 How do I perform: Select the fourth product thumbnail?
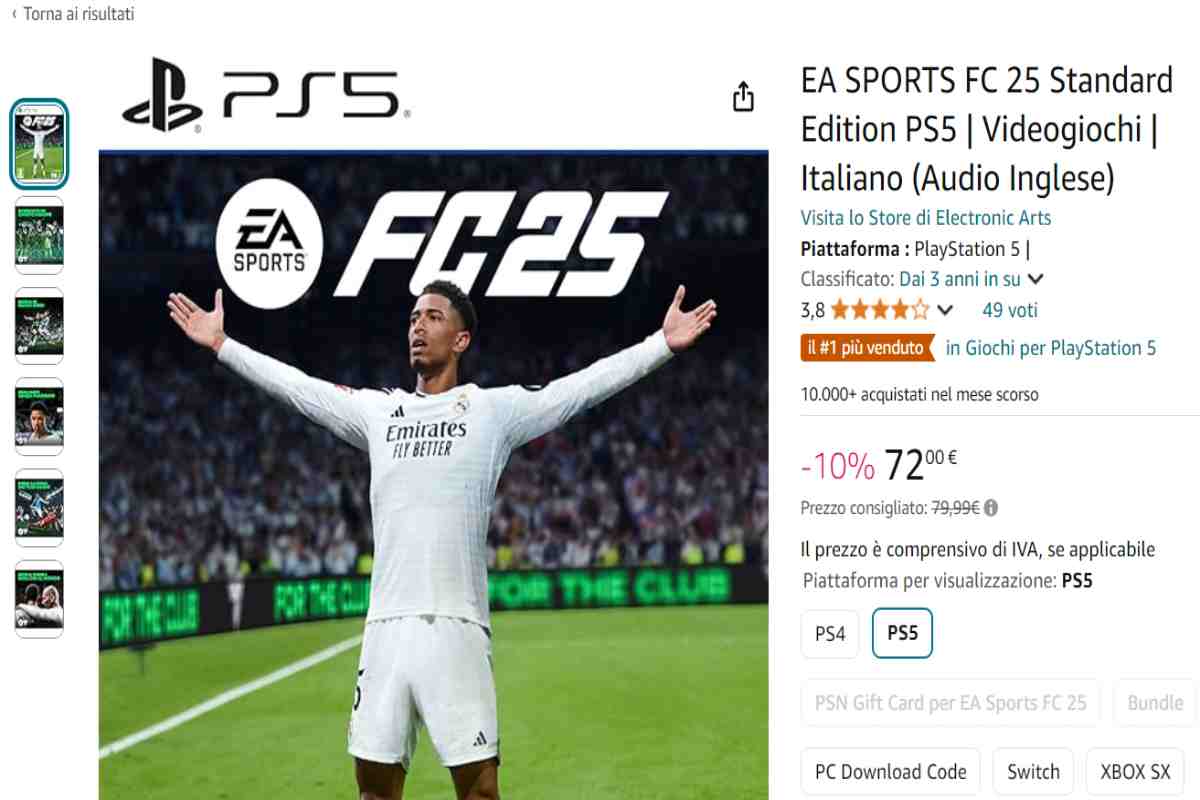click(x=39, y=417)
